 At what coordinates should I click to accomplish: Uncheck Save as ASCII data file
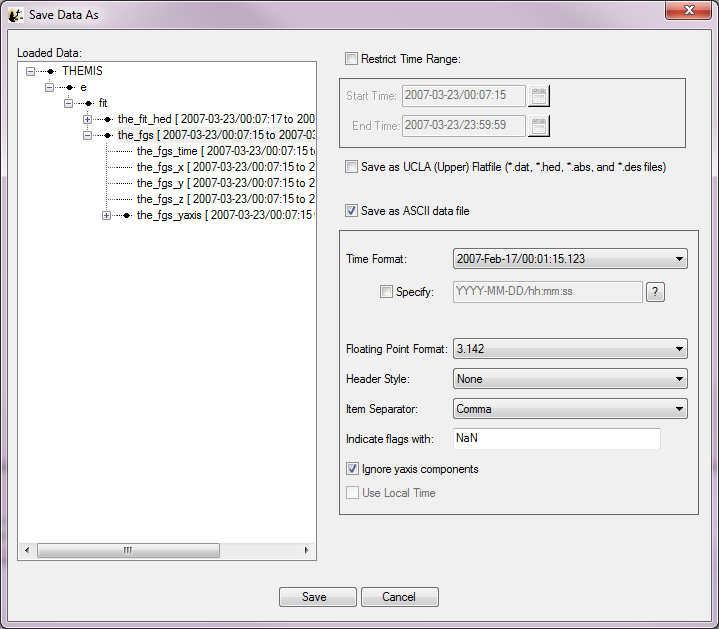click(351, 211)
